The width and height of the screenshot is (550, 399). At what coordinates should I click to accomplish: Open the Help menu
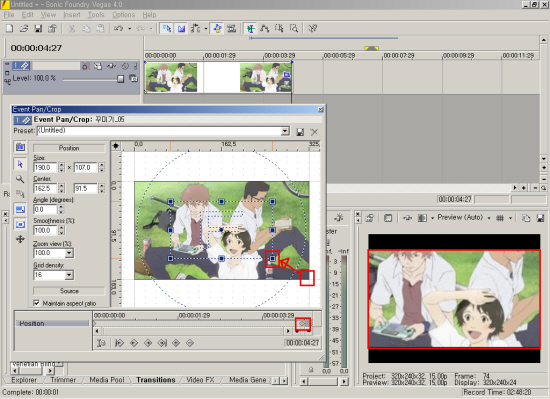[x=149, y=15]
